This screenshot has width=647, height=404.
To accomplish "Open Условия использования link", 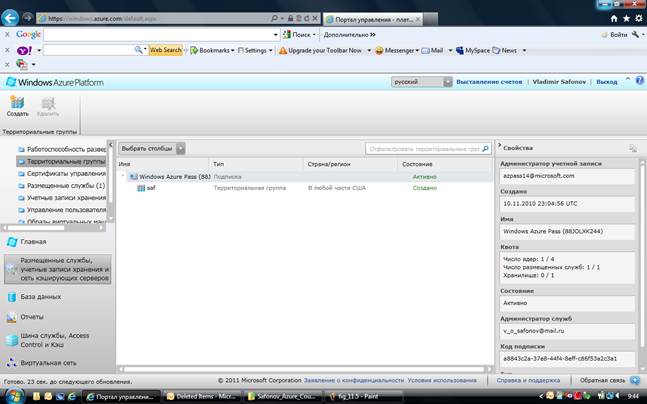I will [x=442, y=380].
